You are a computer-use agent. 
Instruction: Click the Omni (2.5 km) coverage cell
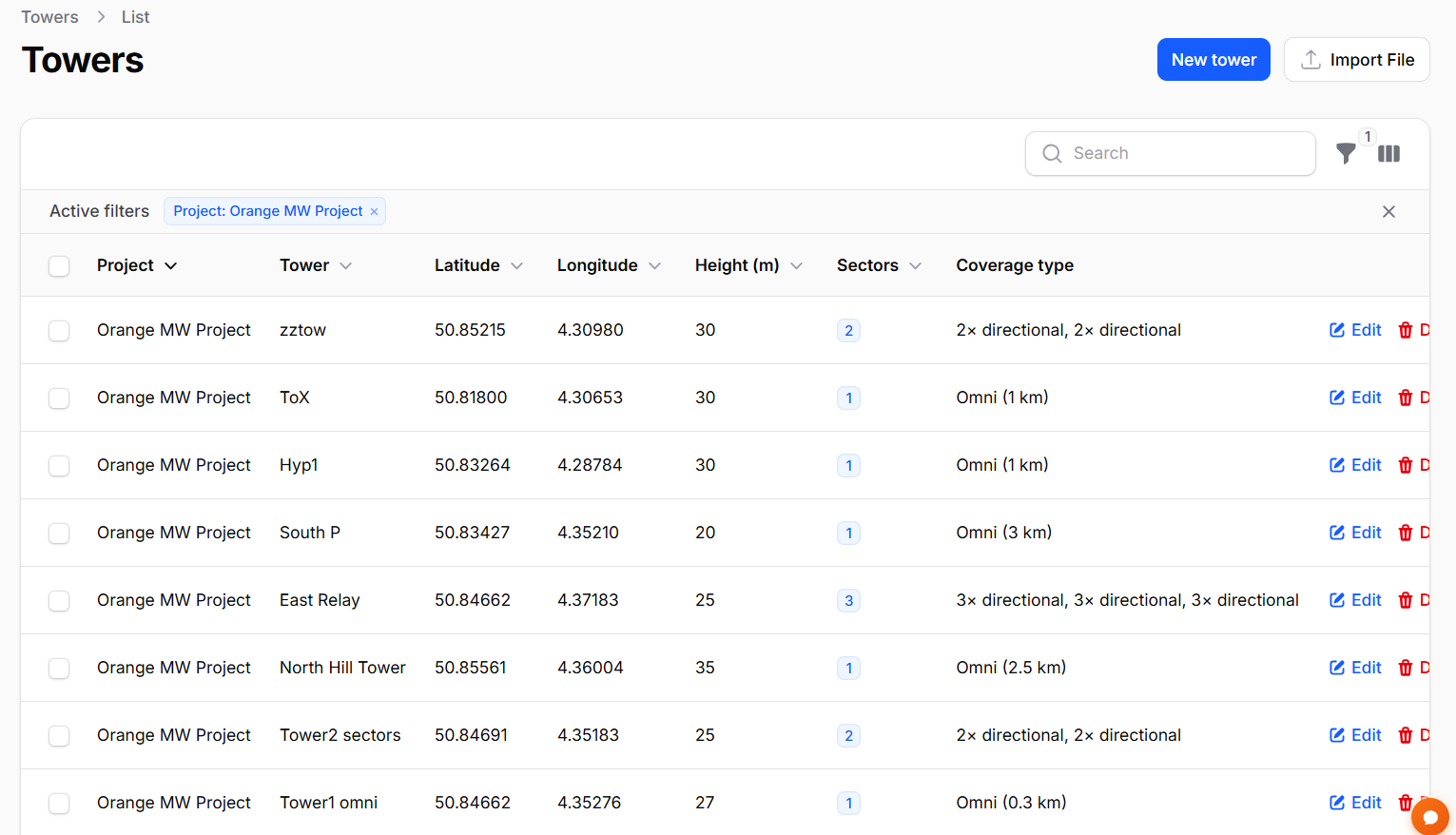1011,668
